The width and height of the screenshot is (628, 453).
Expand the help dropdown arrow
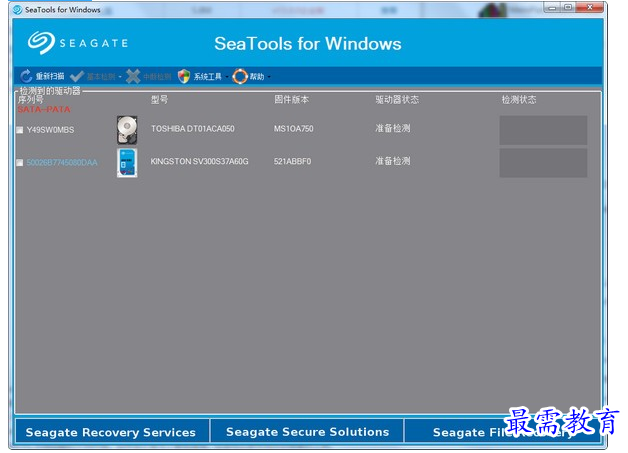(269, 77)
